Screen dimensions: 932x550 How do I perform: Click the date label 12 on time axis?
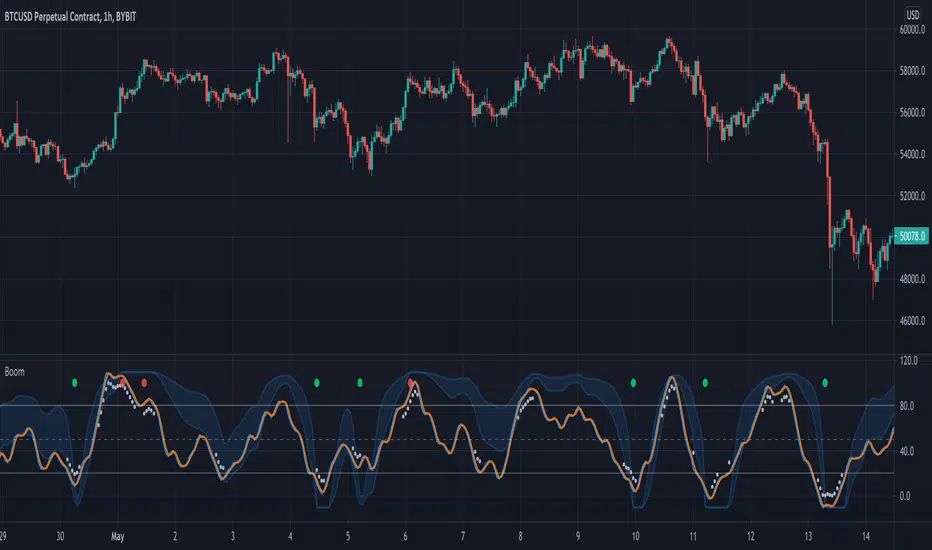751,536
